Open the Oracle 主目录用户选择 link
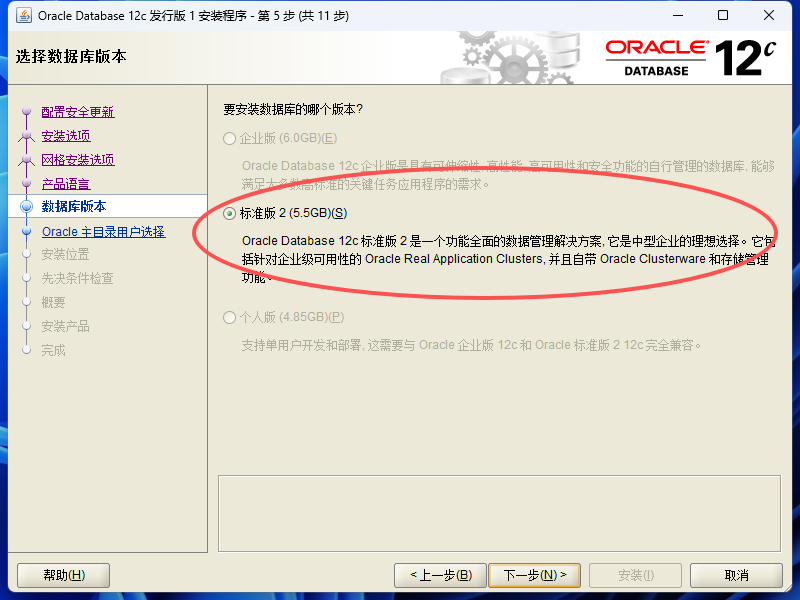The height and width of the screenshot is (600, 800). (x=104, y=232)
